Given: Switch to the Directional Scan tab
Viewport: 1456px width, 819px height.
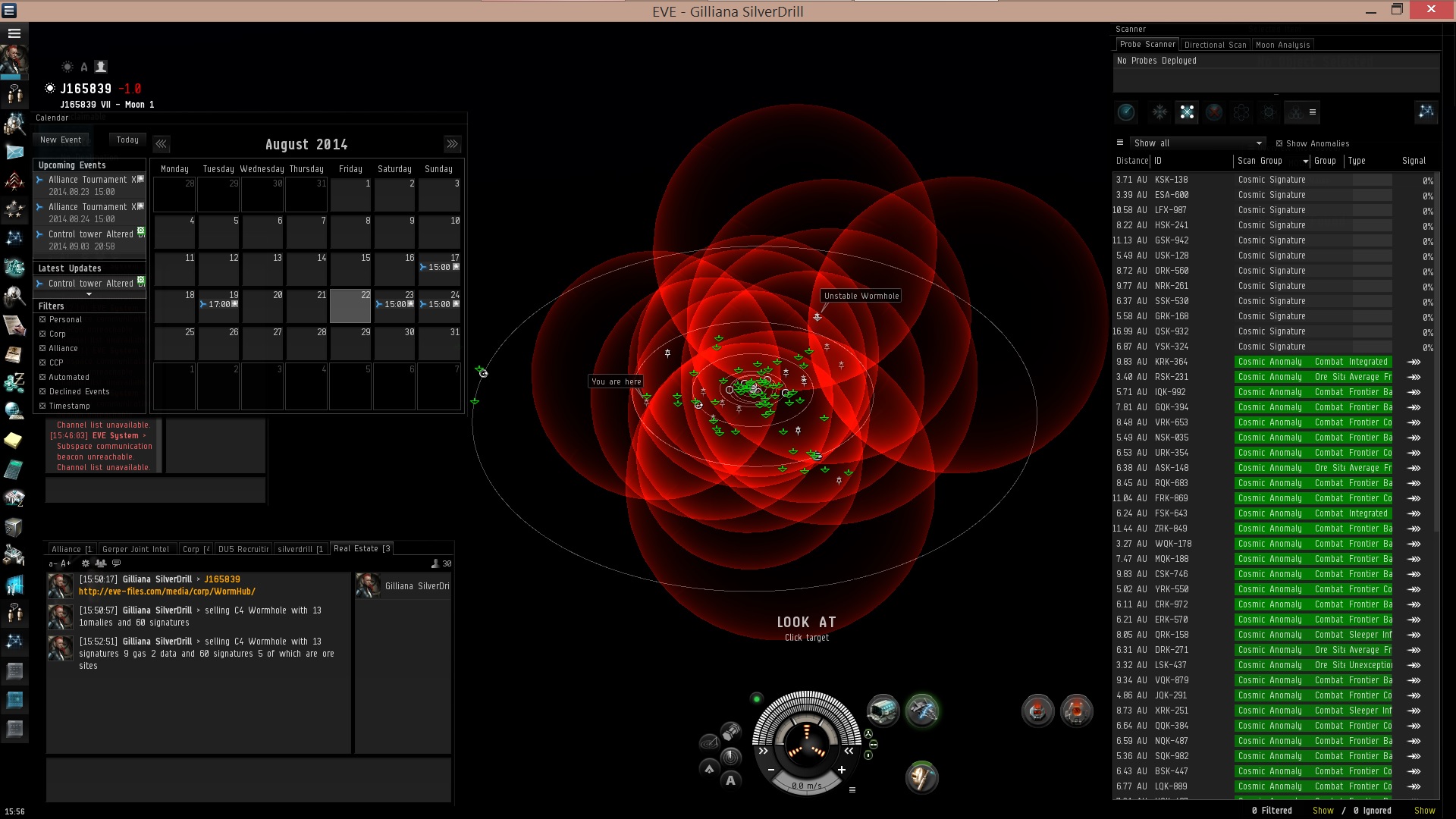Looking at the screenshot, I should coord(1215,45).
